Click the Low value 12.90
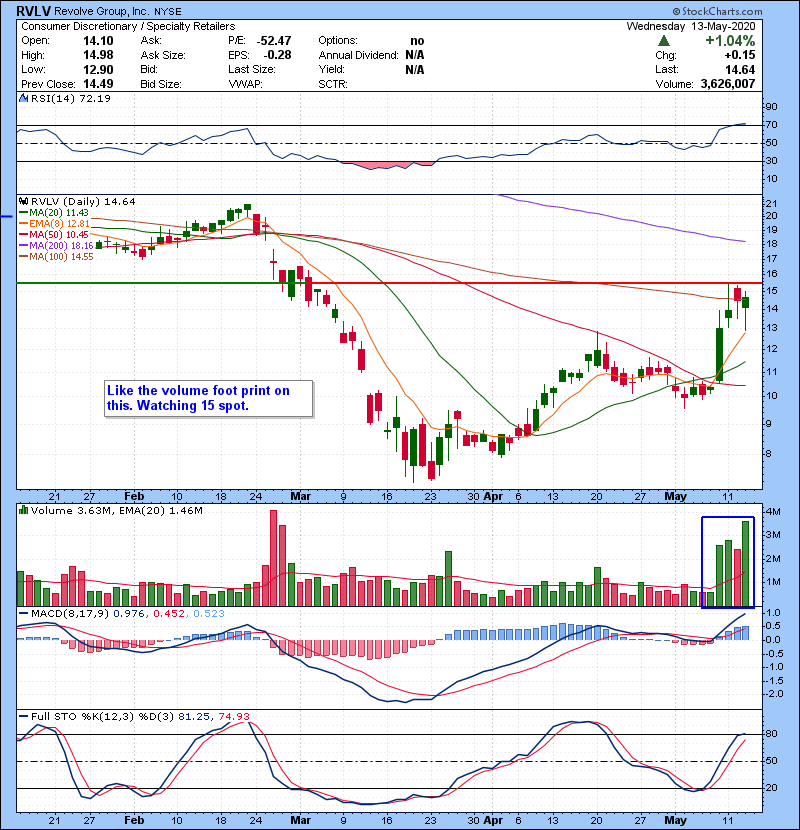Viewport: 800px width, 830px height. click(x=98, y=69)
